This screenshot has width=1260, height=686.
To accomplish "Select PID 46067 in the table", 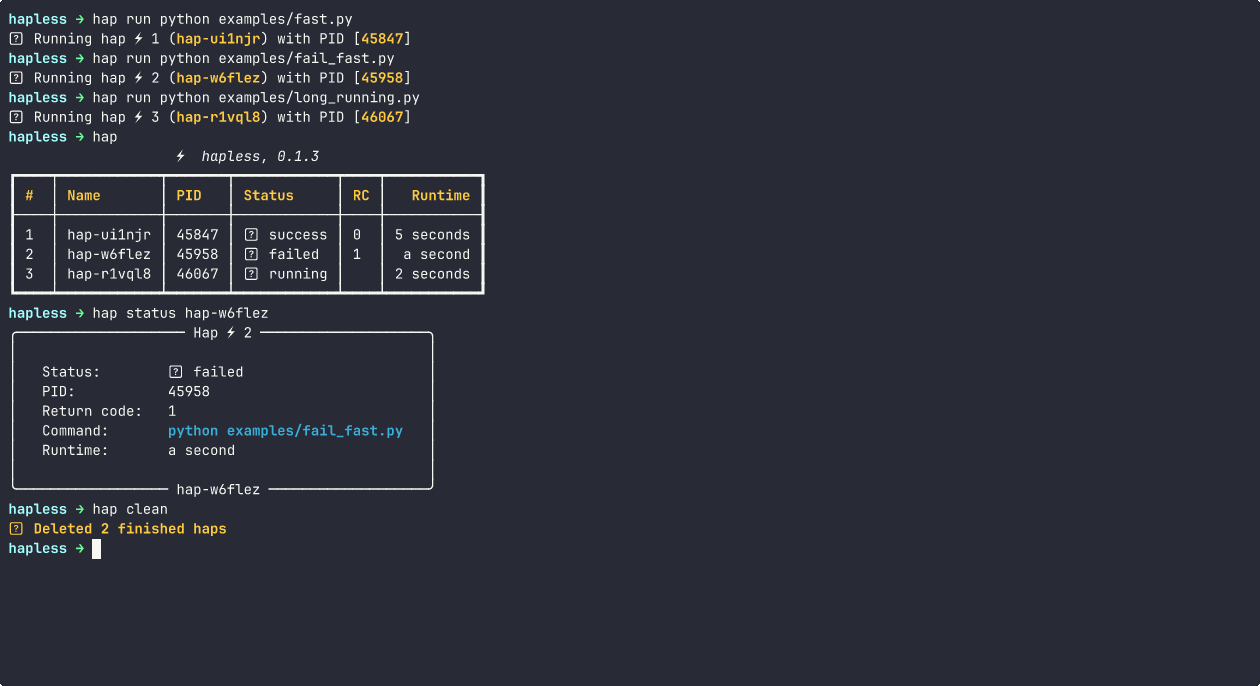I will point(196,274).
